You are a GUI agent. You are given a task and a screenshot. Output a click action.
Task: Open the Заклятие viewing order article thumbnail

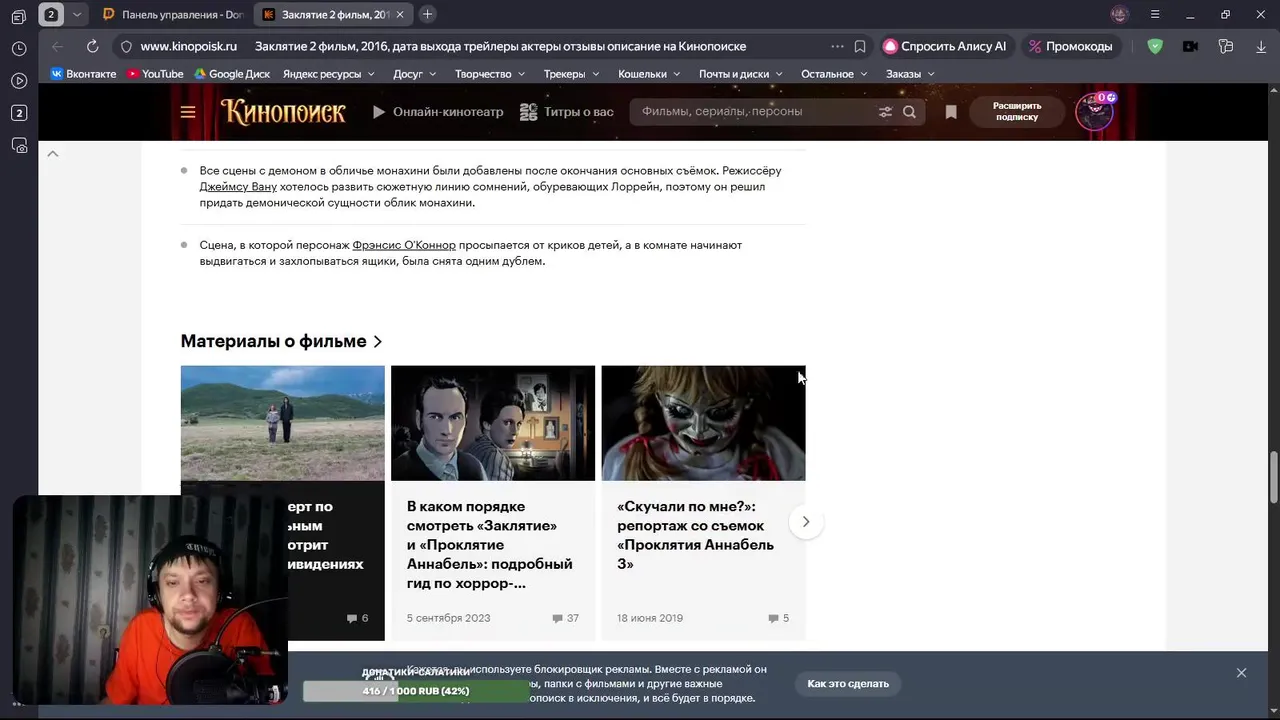click(x=493, y=423)
